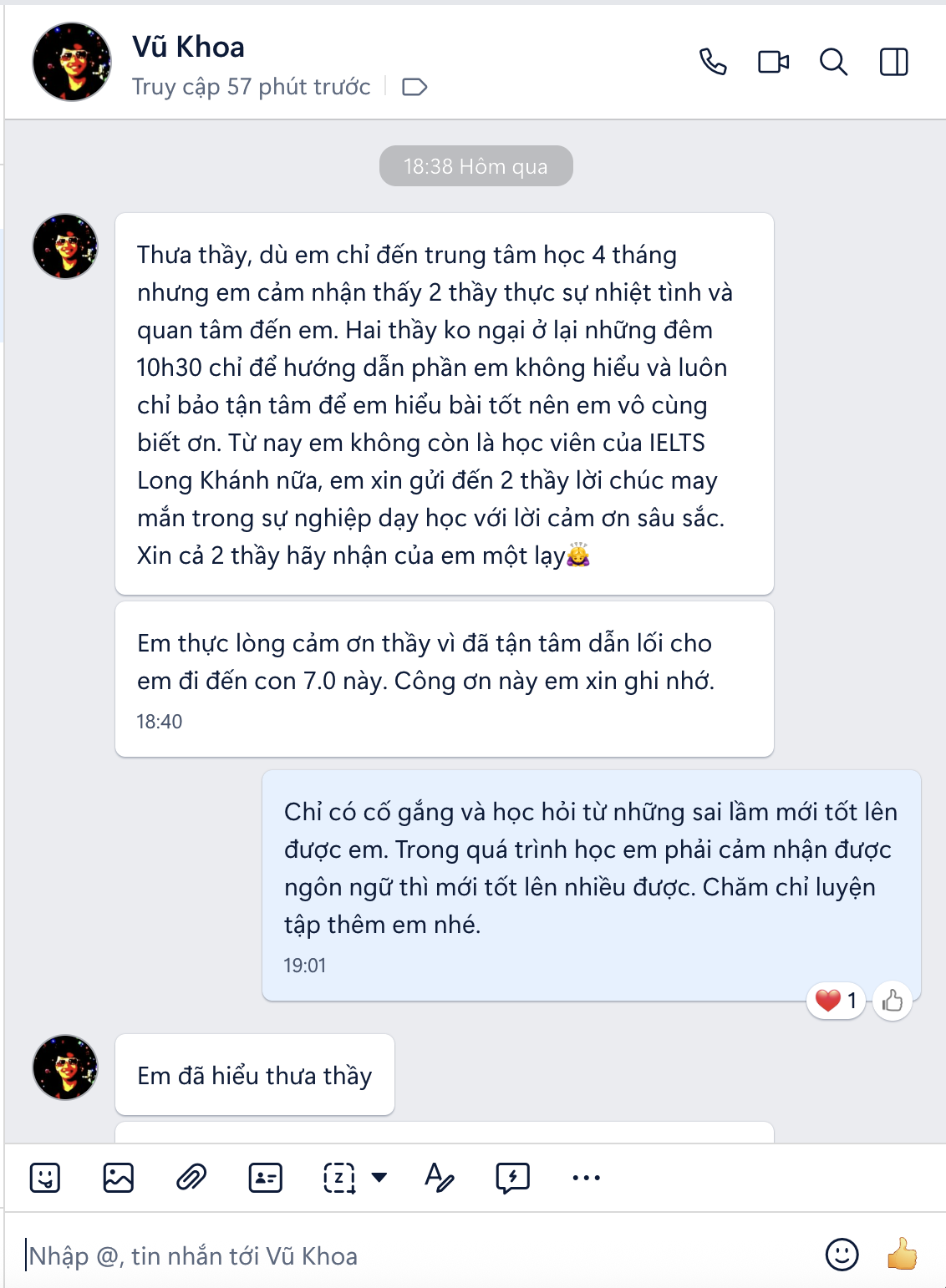Screen dimensions: 946x1288
Task: Attach an image from the toolbar
Action: (119, 1178)
